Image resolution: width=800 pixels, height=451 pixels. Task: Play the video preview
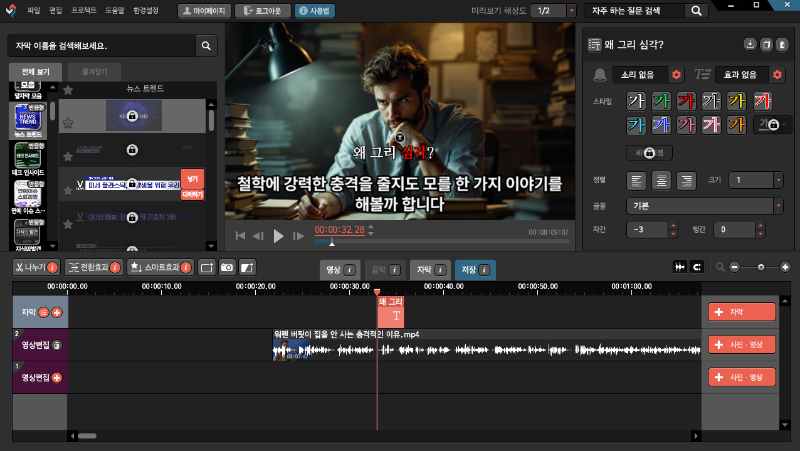pos(279,236)
